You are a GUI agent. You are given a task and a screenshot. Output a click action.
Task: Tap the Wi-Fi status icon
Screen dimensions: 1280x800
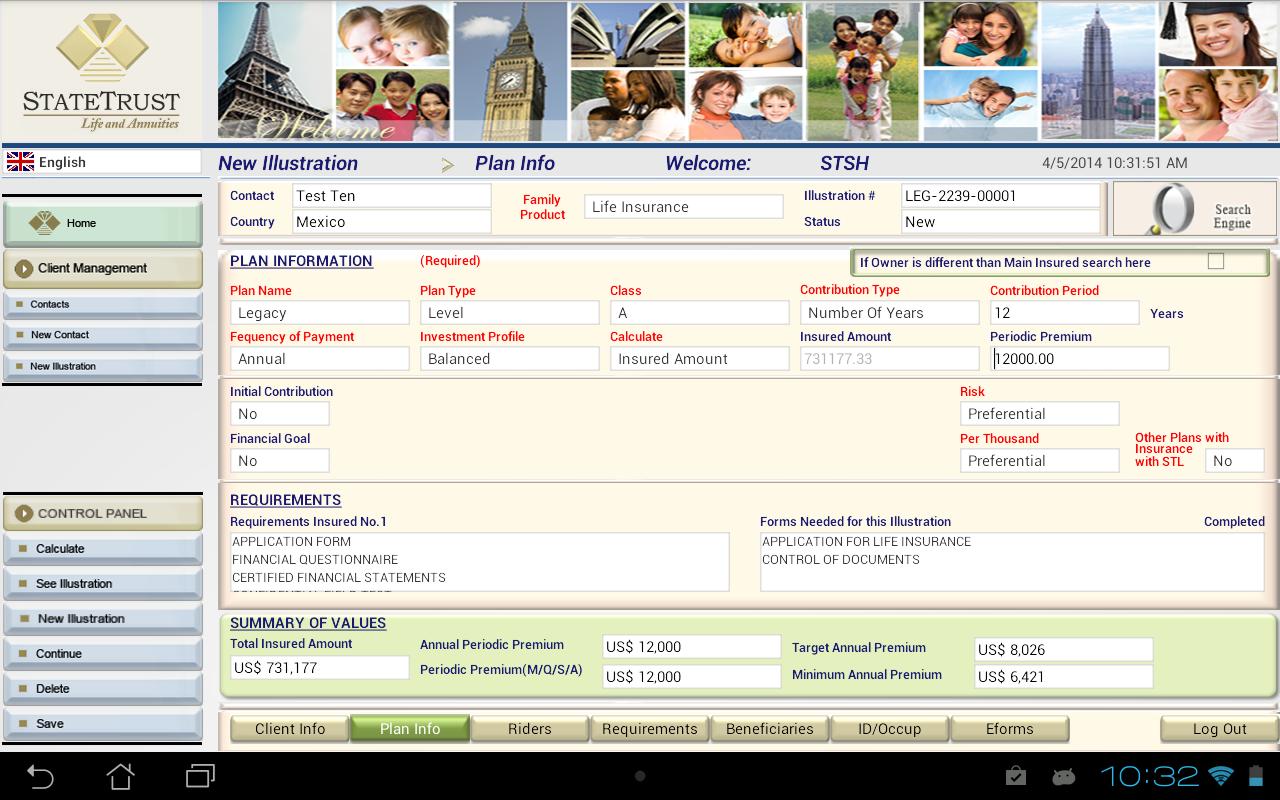(x=1221, y=776)
